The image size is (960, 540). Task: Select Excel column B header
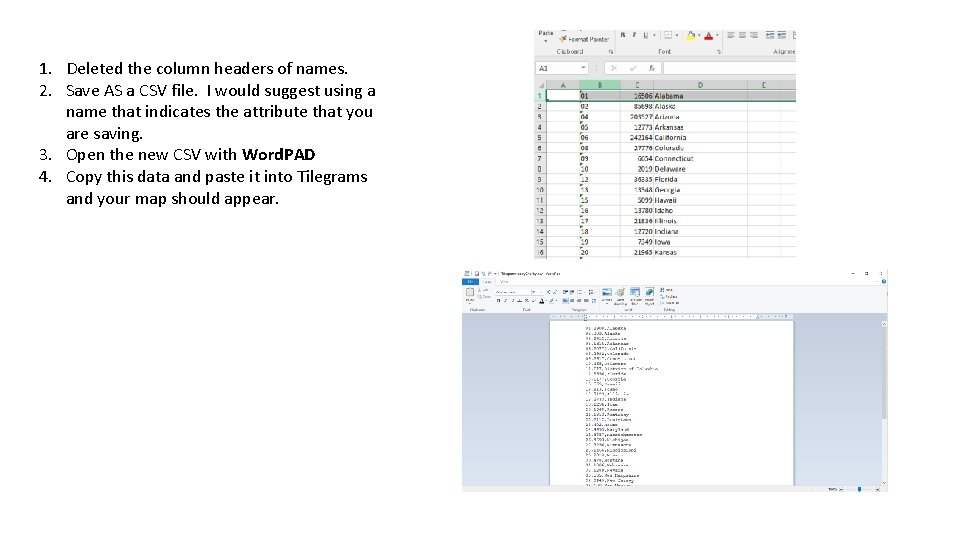pyautogui.click(x=600, y=85)
